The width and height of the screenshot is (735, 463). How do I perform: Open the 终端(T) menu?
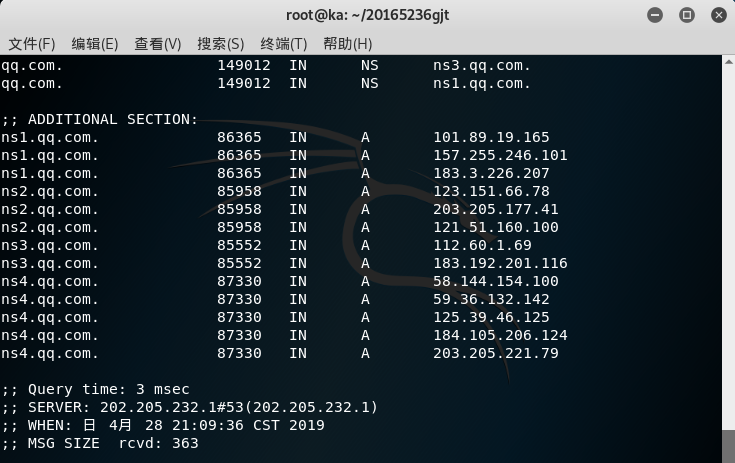[284, 44]
